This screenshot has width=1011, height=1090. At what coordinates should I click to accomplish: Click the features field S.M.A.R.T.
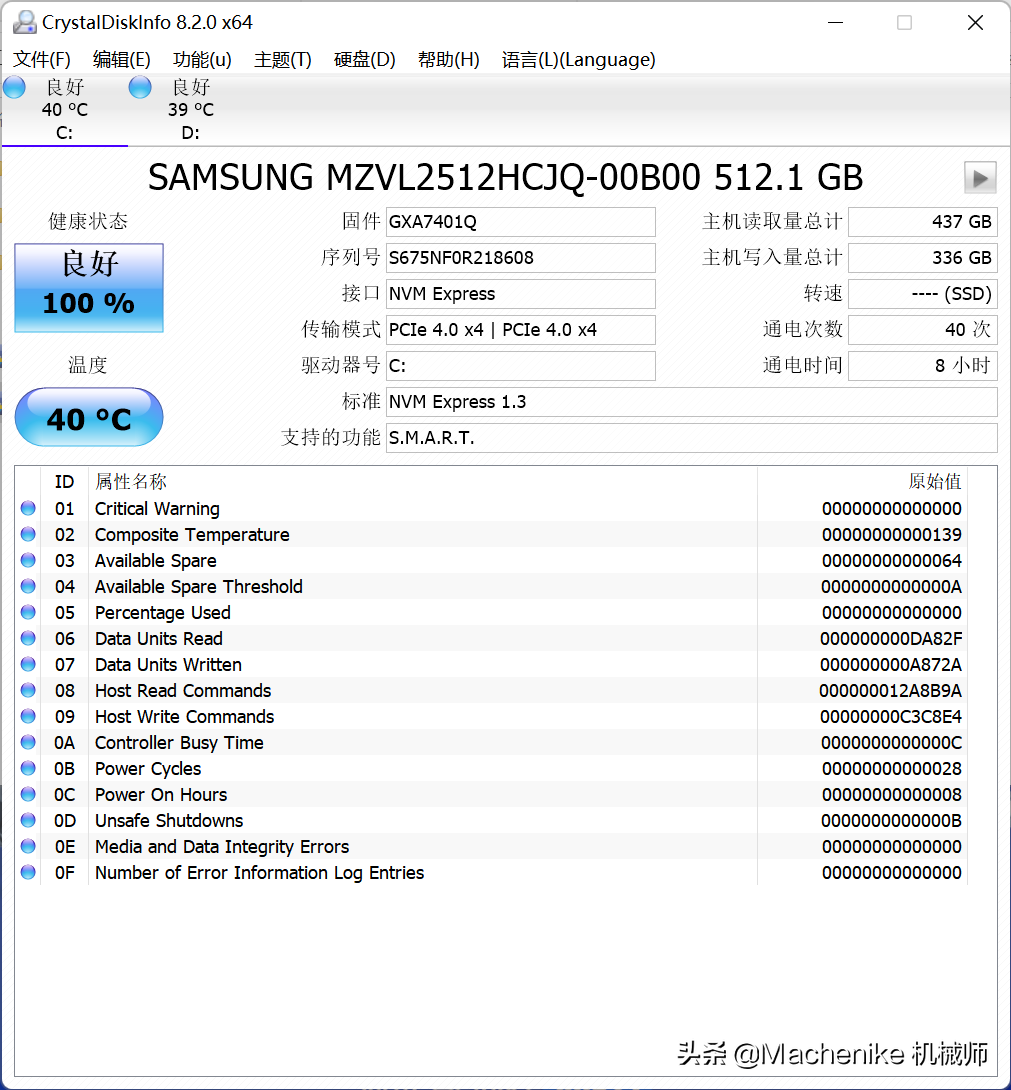(x=691, y=438)
